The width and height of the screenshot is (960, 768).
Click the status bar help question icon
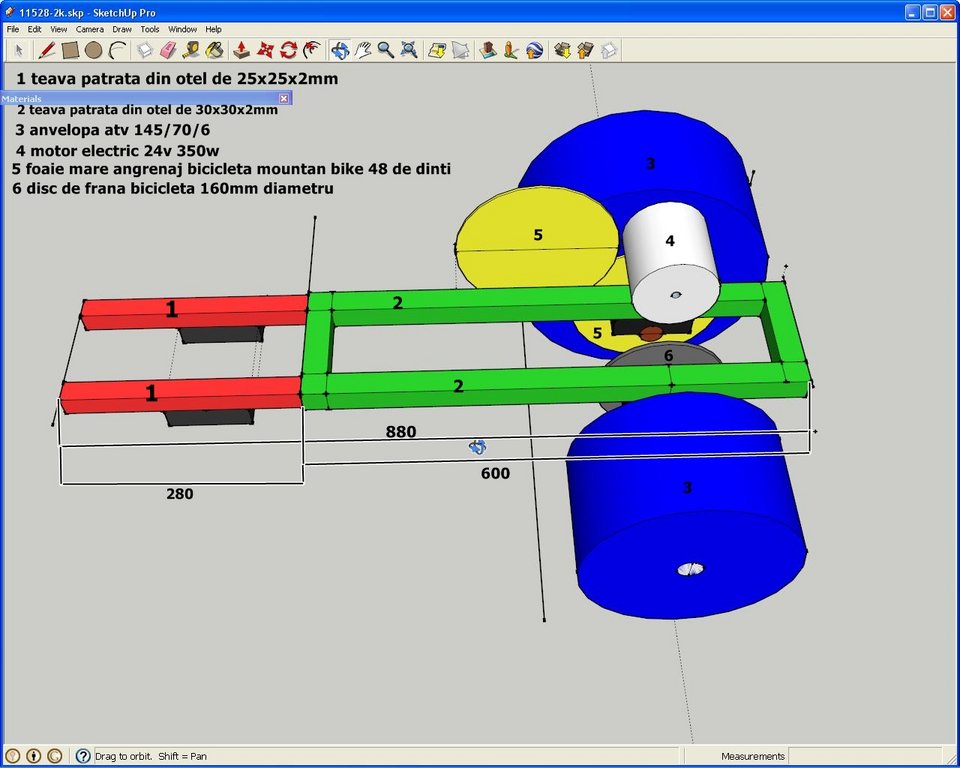(83, 756)
